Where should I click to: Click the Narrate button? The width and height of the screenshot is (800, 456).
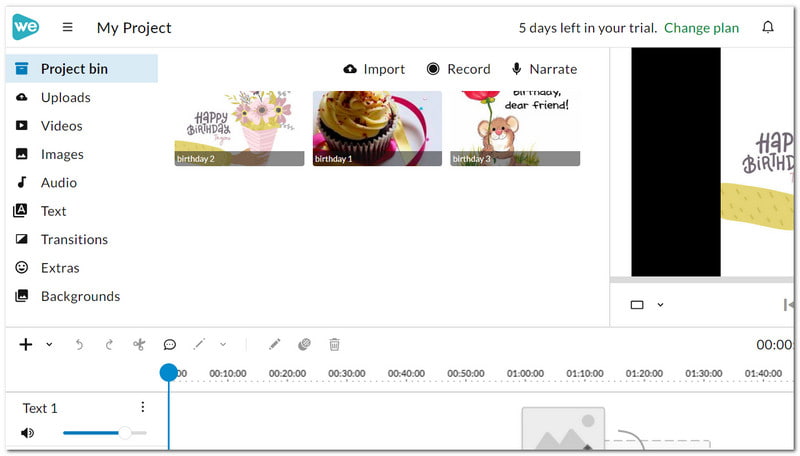544,69
